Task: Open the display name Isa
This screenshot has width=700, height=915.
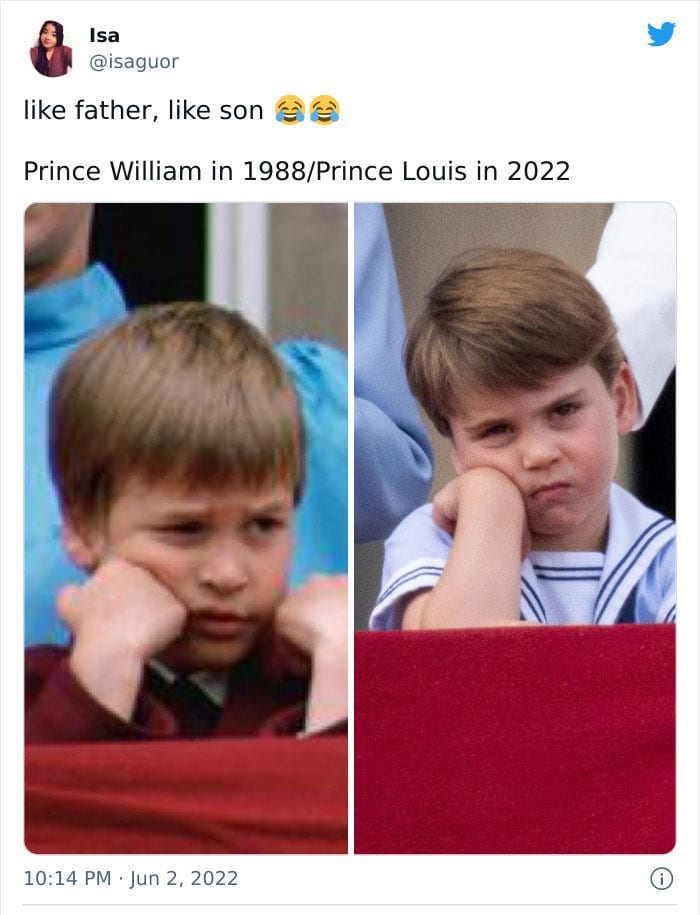Action: tap(104, 35)
